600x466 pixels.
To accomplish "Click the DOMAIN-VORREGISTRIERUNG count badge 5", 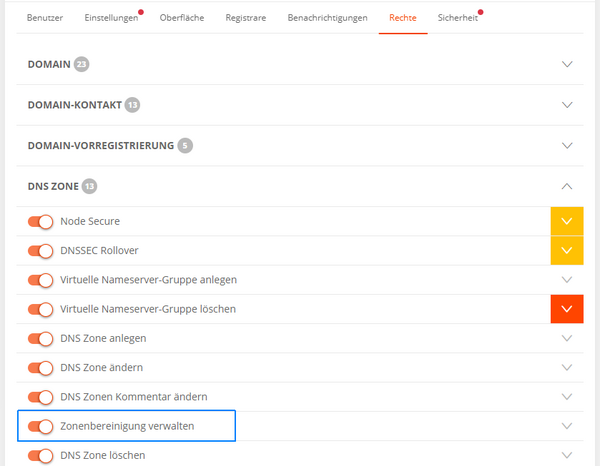I will 185,146.
